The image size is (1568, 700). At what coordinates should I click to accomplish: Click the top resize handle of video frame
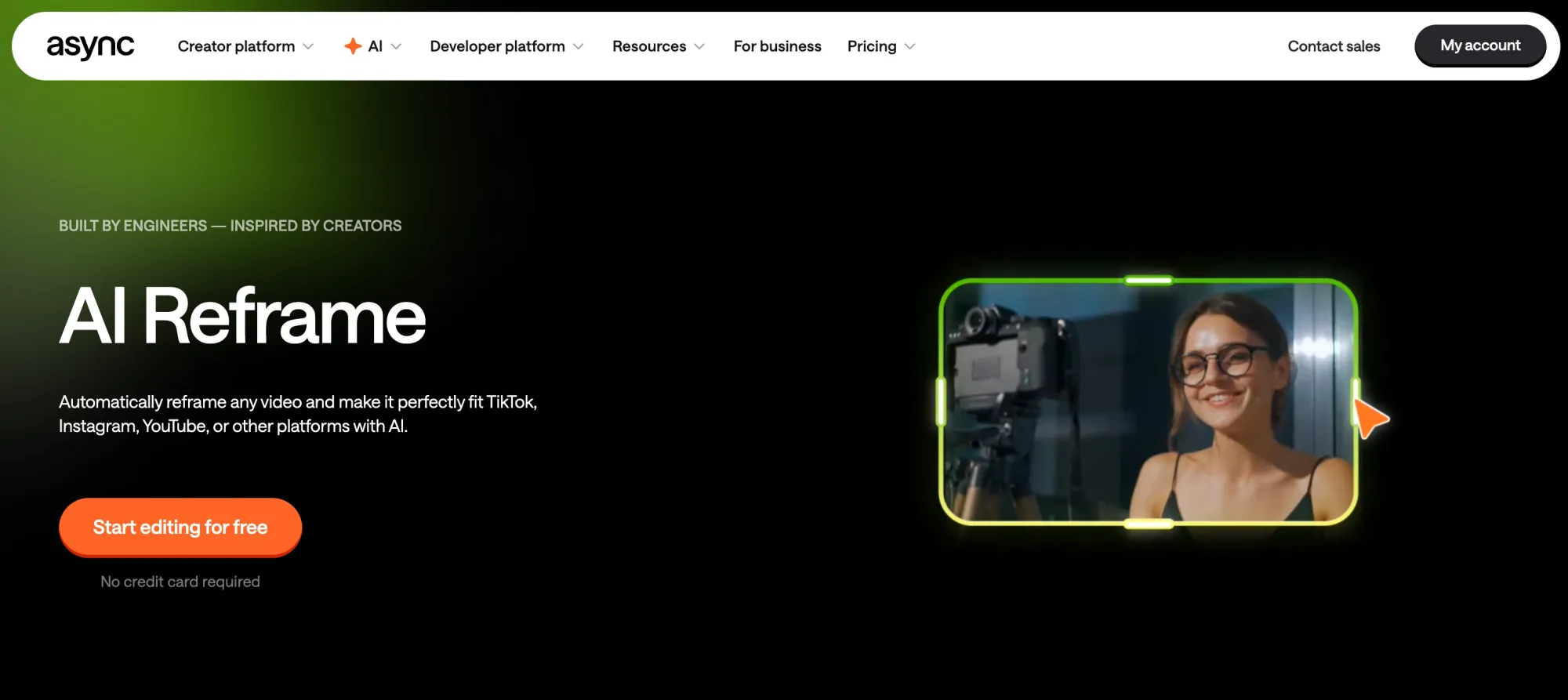(x=1149, y=280)
